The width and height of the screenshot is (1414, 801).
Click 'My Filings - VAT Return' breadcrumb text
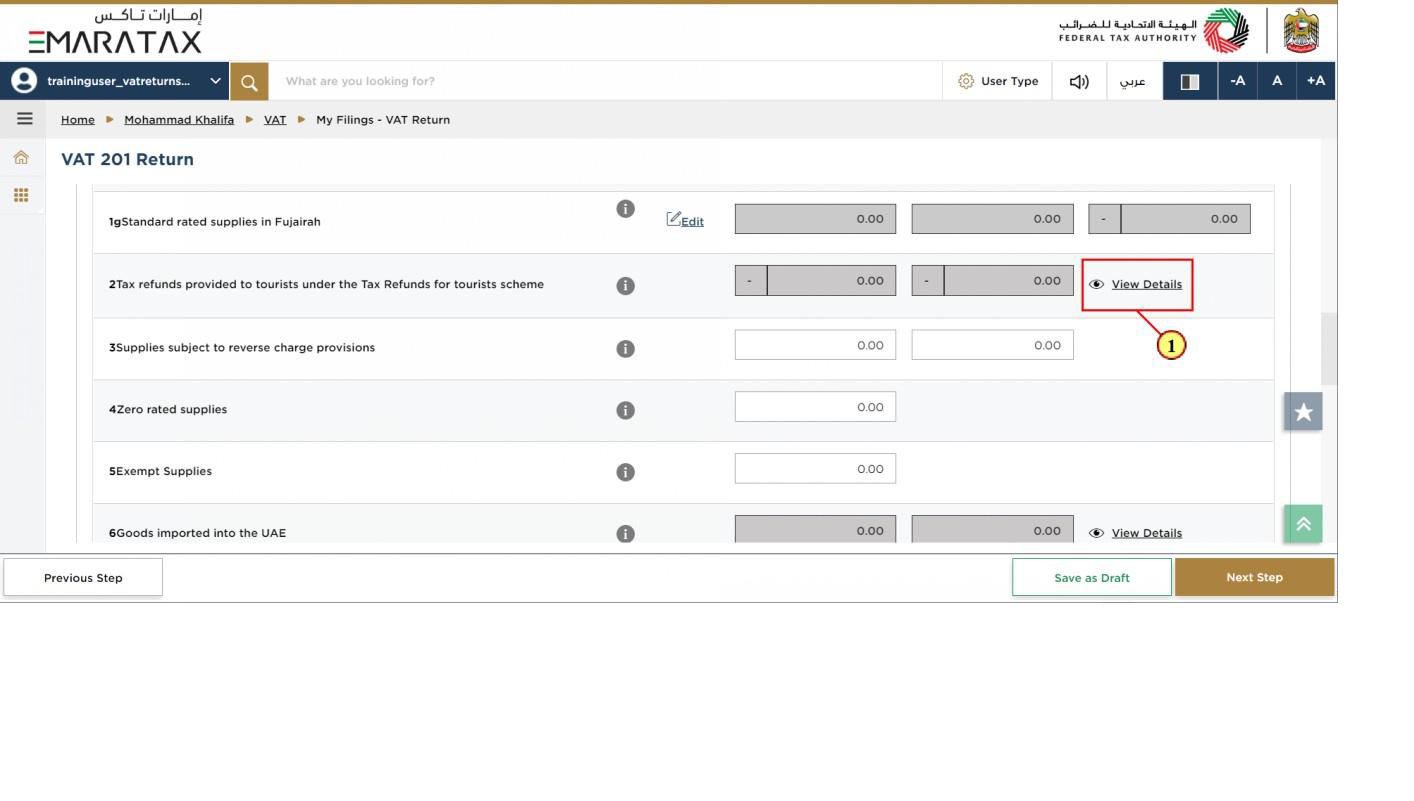(383, 120)
